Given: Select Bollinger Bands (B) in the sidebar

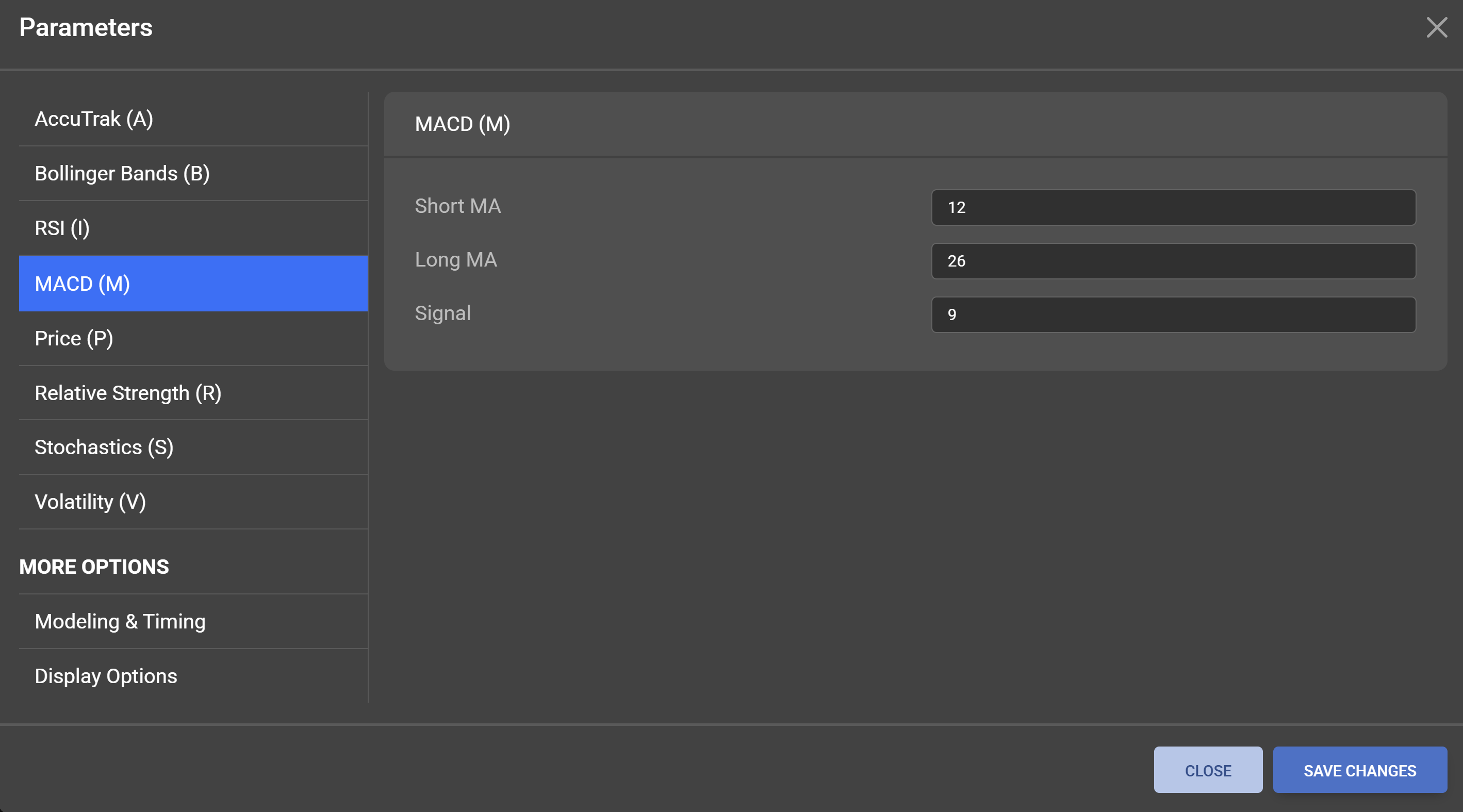Looking at the screenshot, I should click(x=193, y=173).
